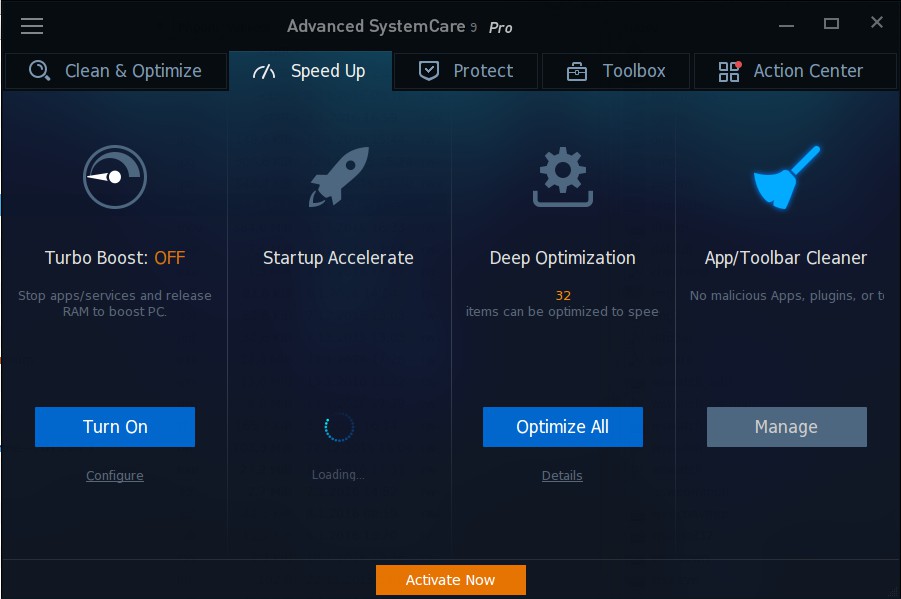Click the Turbo Boost speedometer icon

click(x=115, y=176)
